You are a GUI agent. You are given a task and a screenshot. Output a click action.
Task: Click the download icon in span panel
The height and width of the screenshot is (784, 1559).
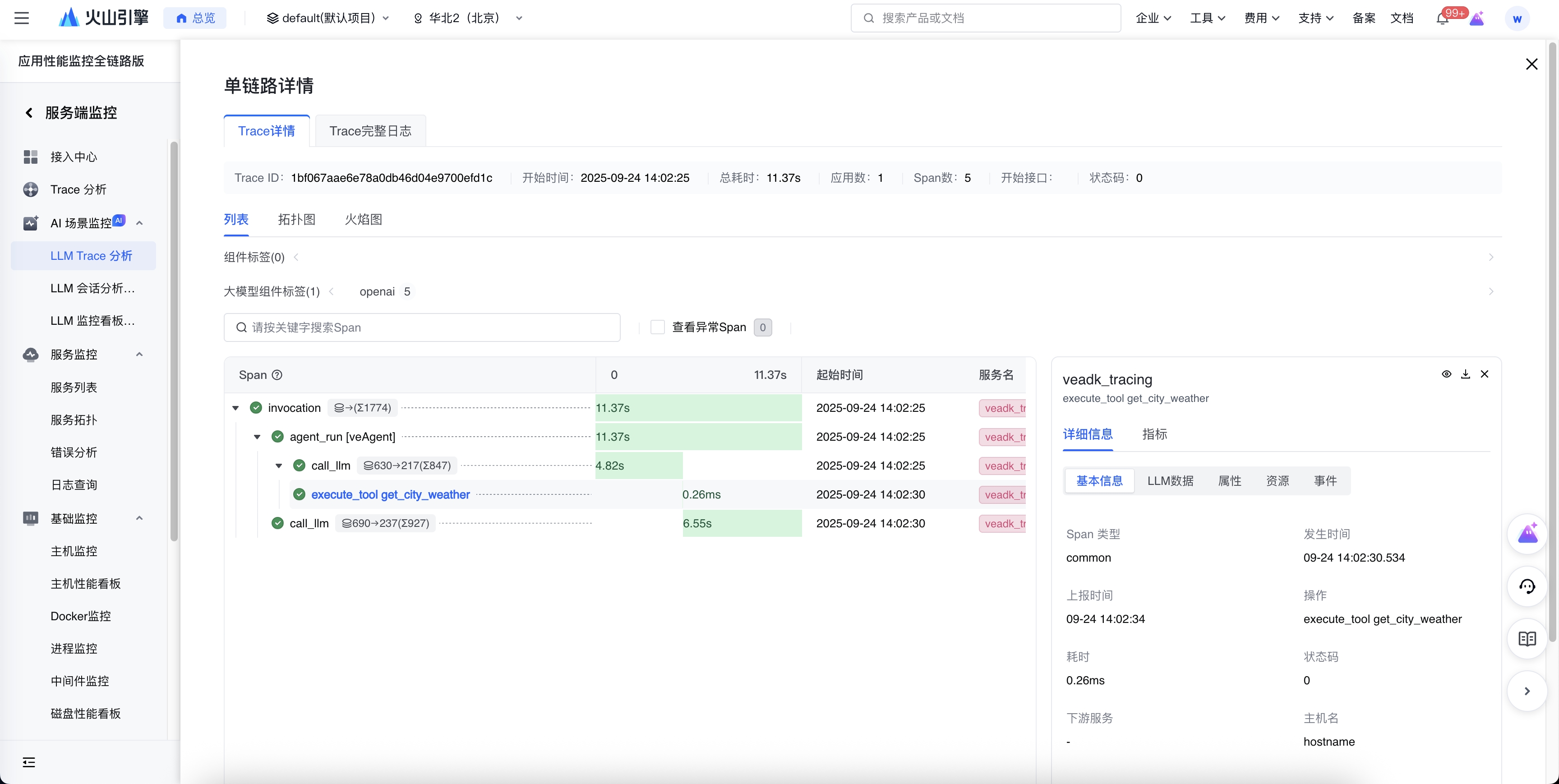(x=1465, y=374)
